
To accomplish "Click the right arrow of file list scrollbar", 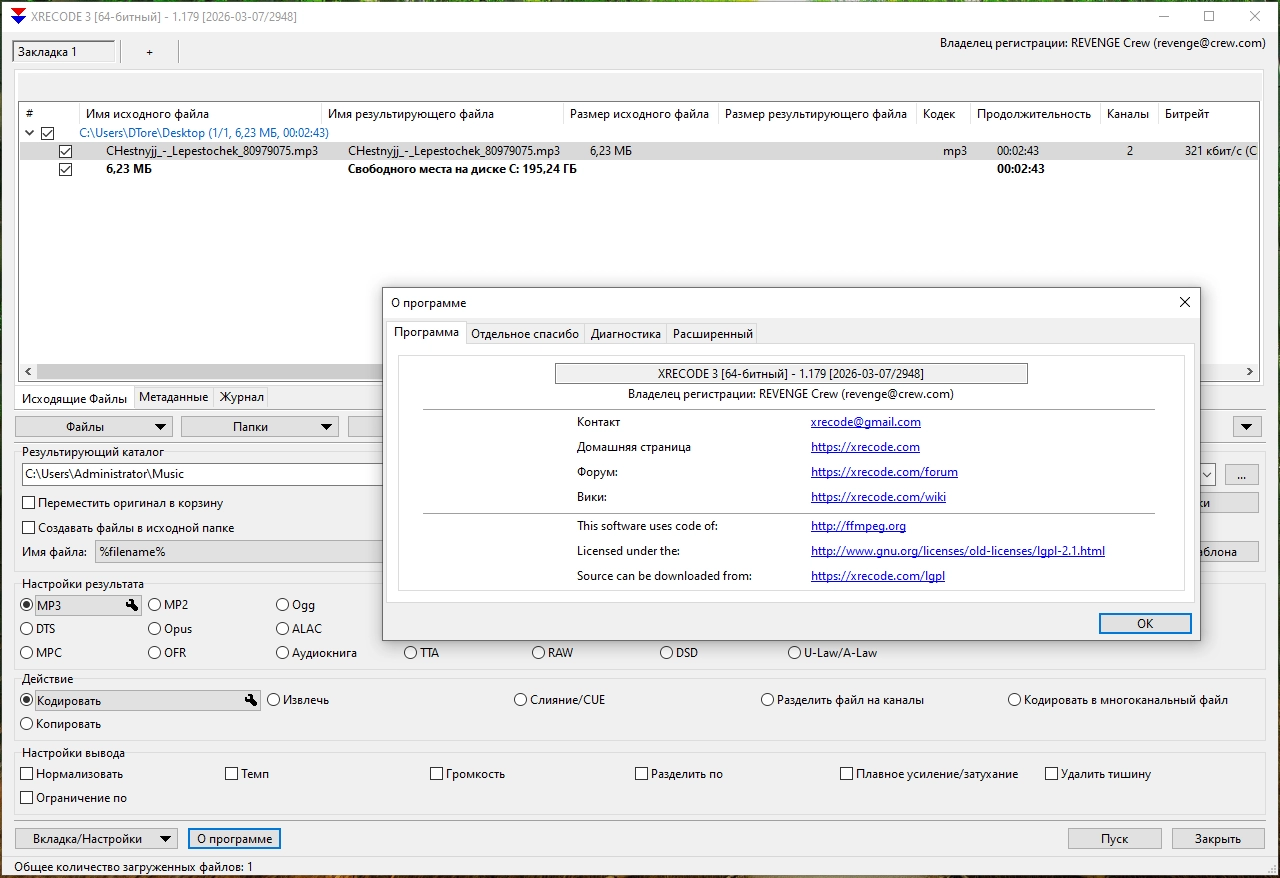I will pyautogui.click(x=1251, y=371).
